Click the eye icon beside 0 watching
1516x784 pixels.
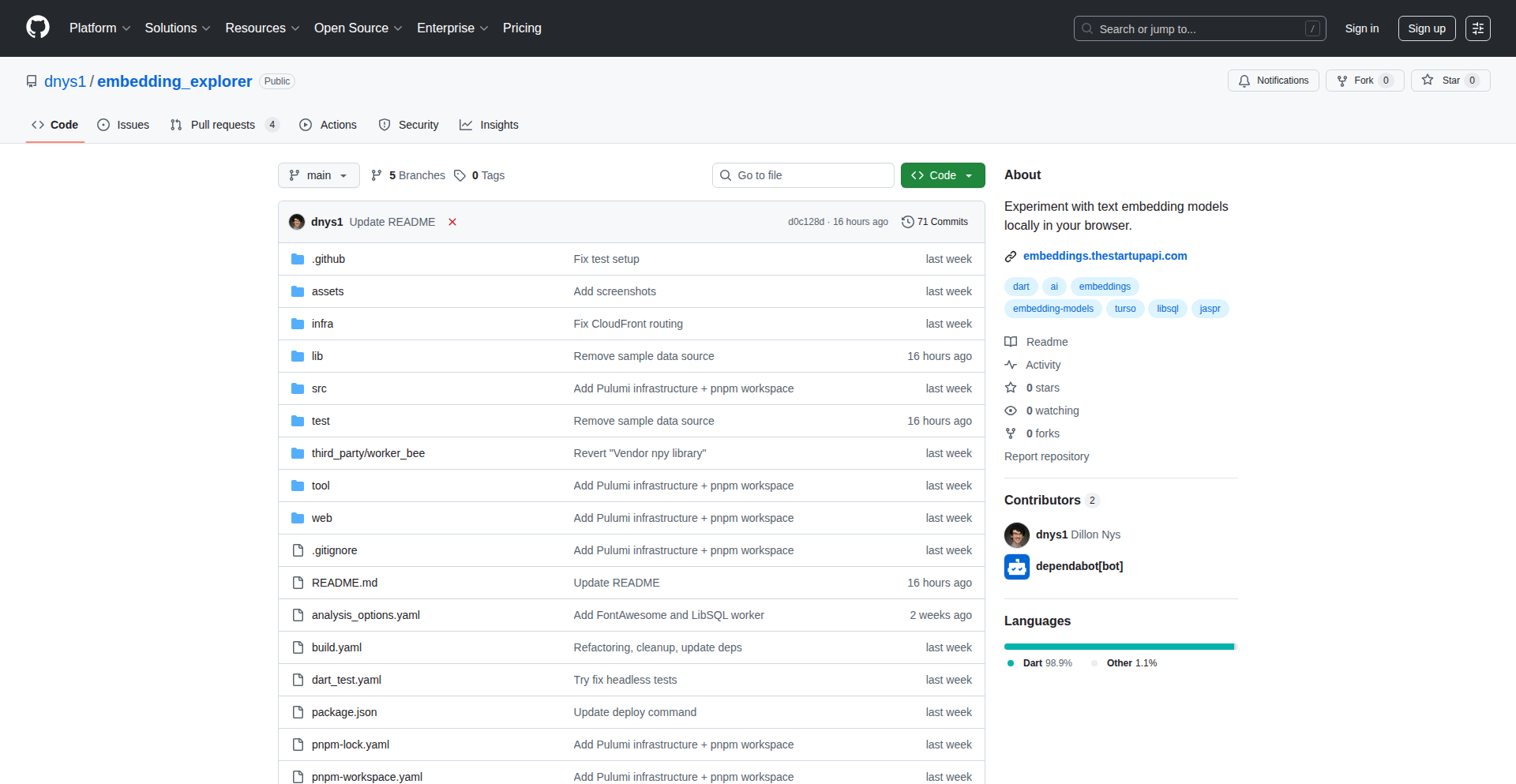click(x=1011, y=411)
